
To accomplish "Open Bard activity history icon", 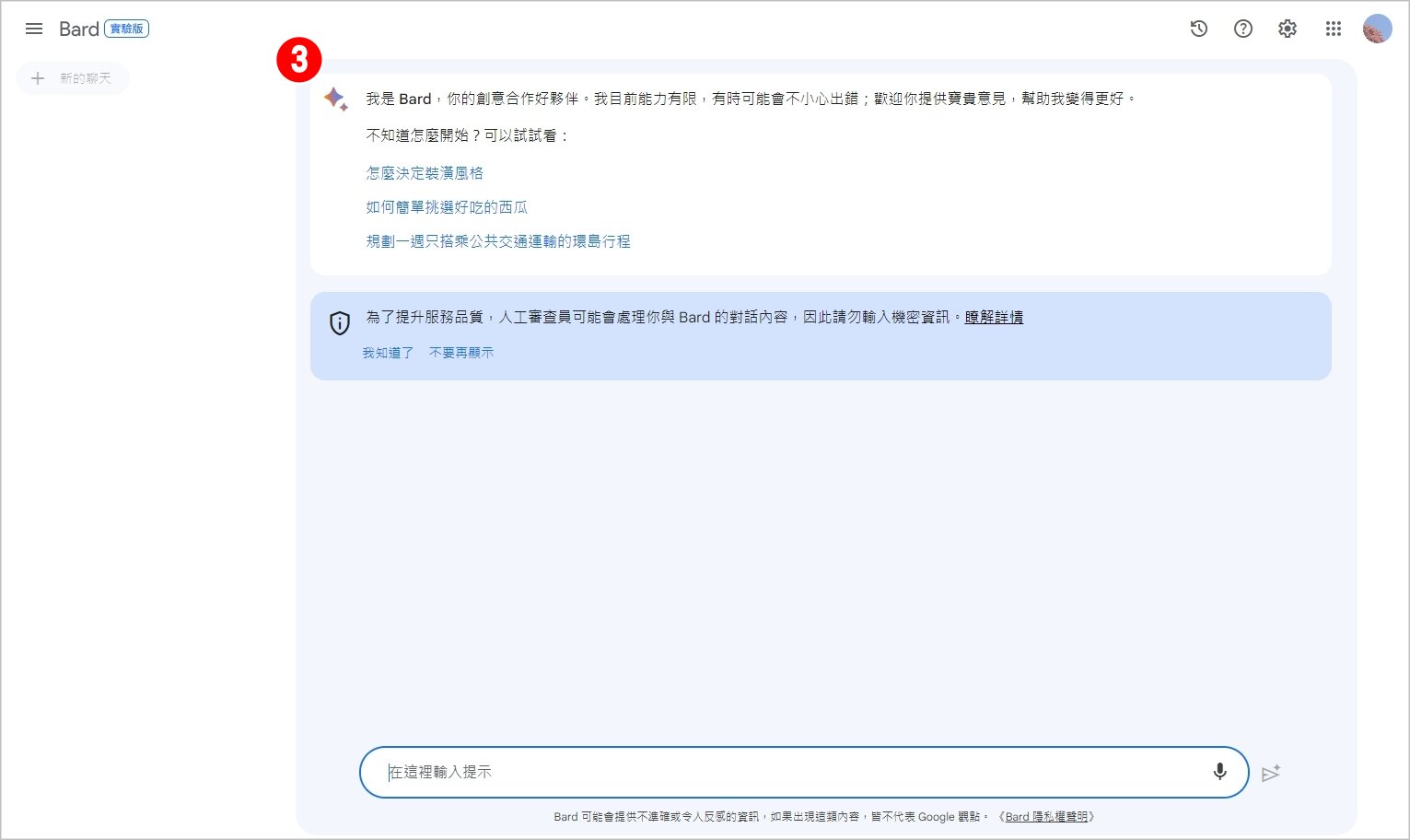I will click(1199, 29).
